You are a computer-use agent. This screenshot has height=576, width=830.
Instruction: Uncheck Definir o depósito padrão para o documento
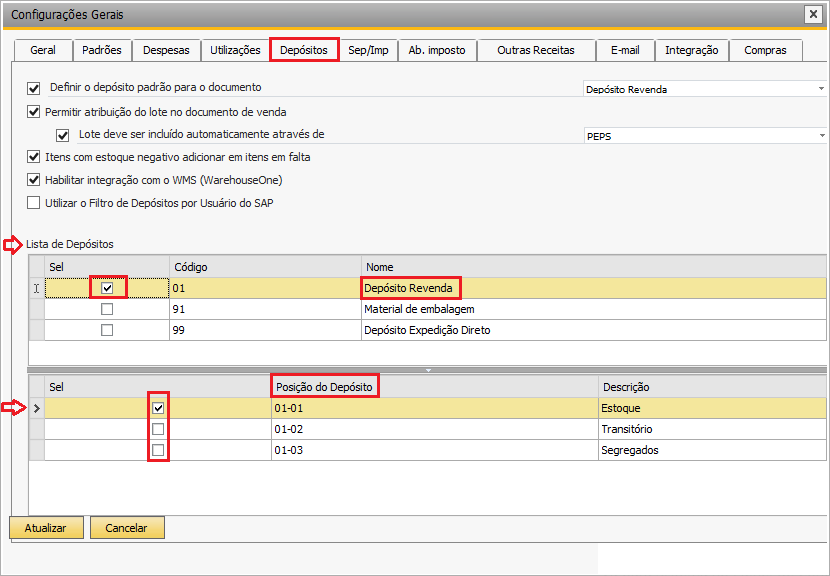coord(33,88)
